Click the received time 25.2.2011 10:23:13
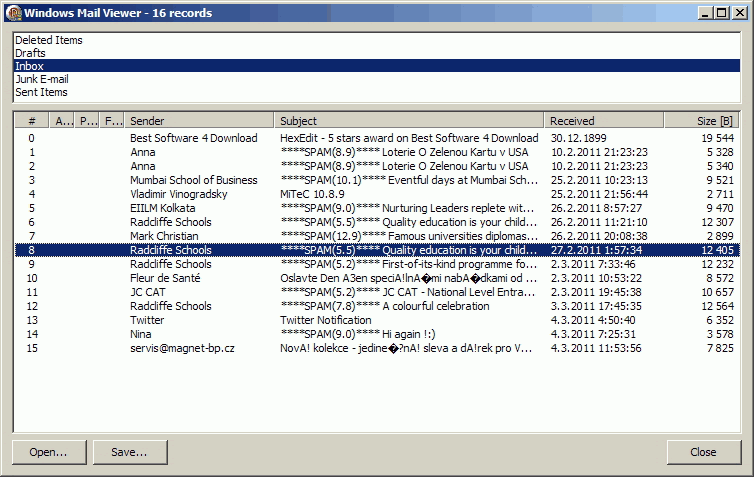This screenshot has height=477, width=754. (x=599, y=180)
